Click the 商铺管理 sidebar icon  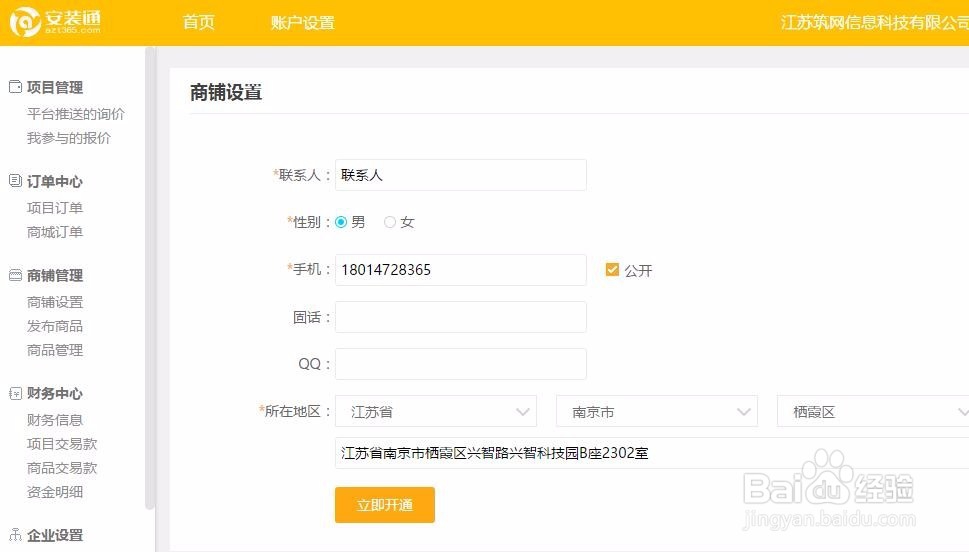click(15, 275)
